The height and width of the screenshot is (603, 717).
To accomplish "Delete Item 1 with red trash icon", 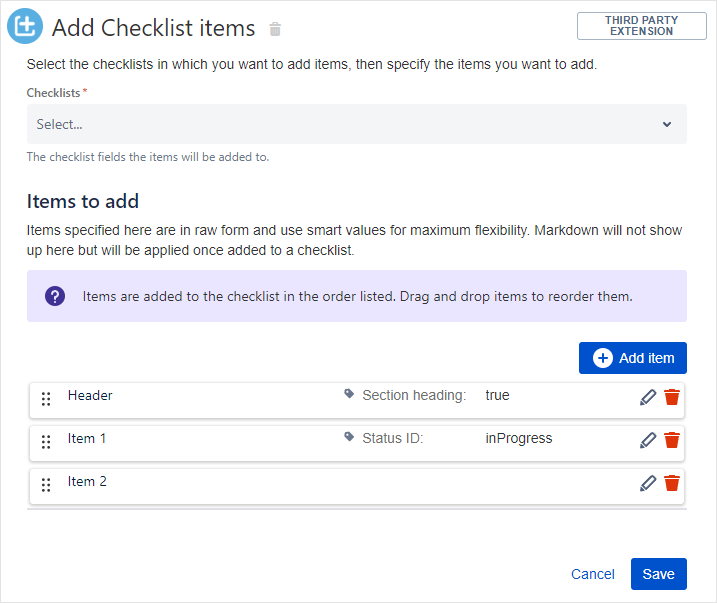I will click(x=672, y=440).
